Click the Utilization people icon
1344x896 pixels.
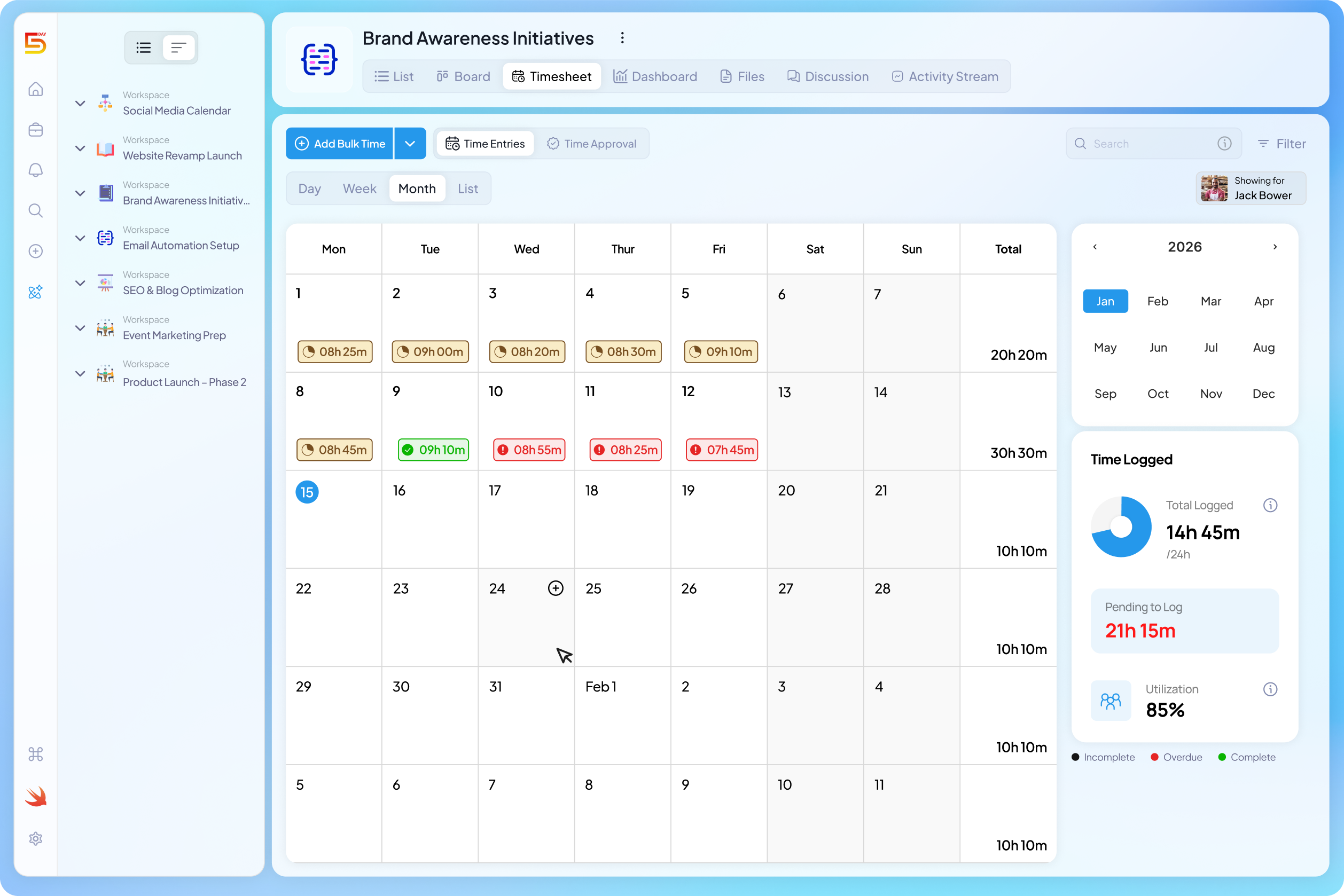tap(1110, 701)
